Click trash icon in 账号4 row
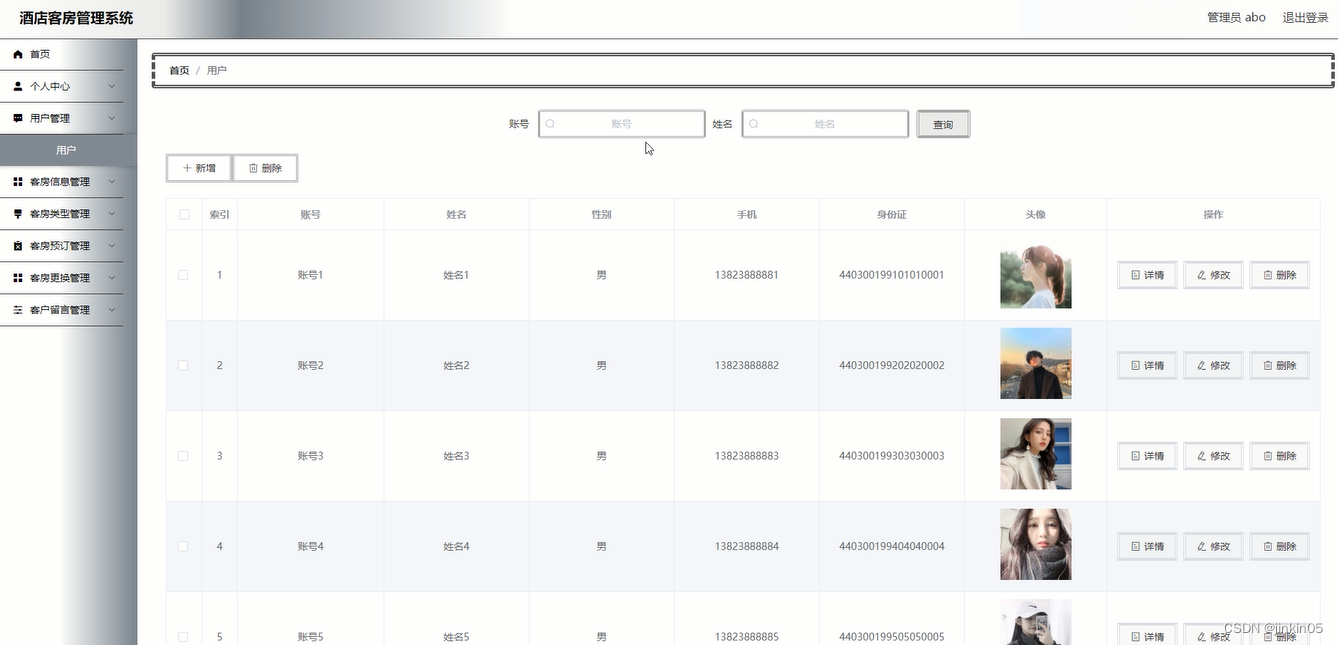The height and width of the screenshot is (645, 1338). pyautogui.click(x=1268, y=546)
